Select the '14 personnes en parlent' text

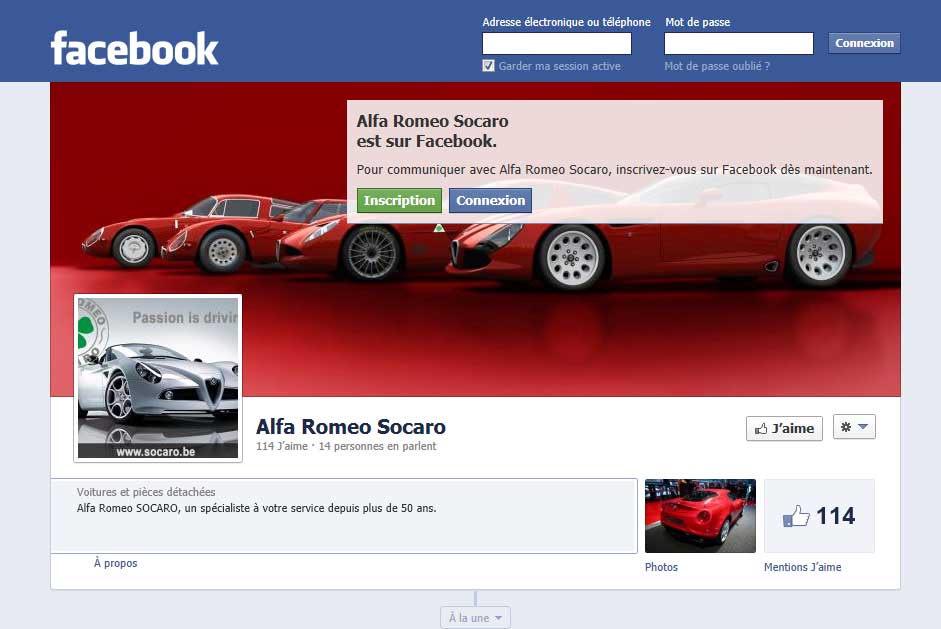(x=377, y=446)
